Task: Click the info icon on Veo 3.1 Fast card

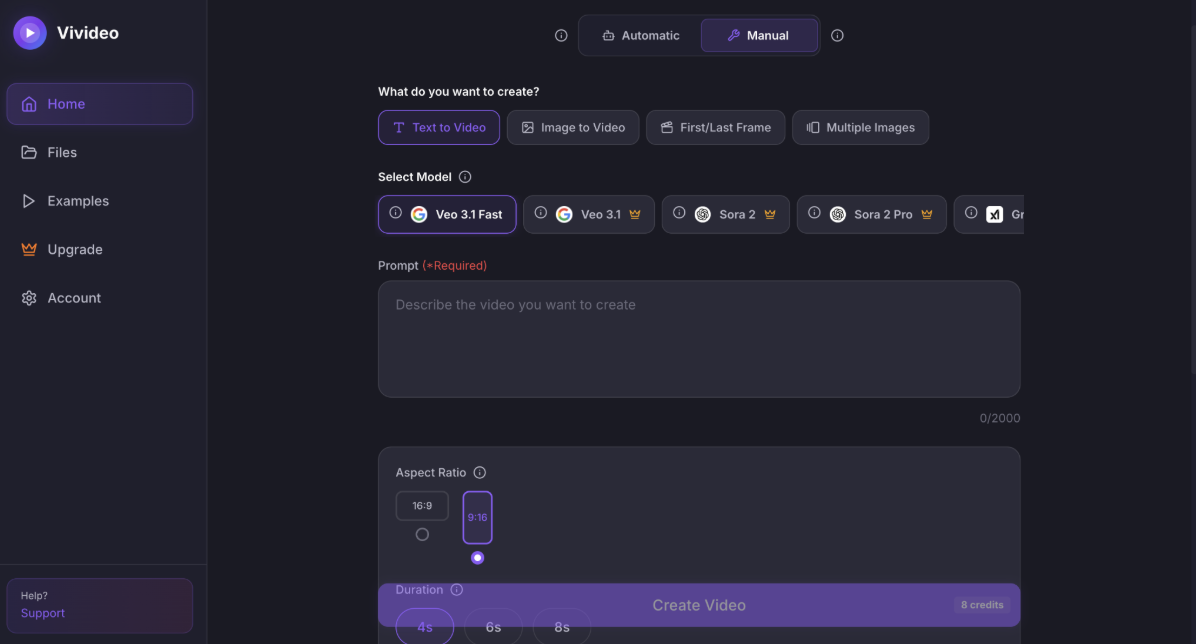Action: pos(395,213)
